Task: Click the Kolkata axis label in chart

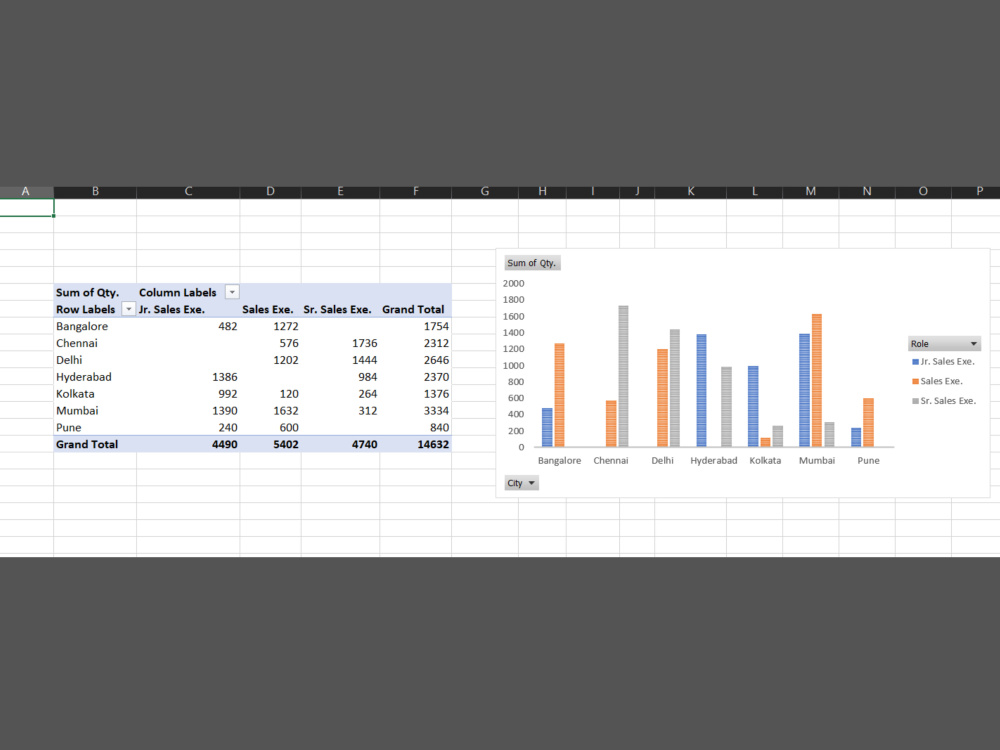Action: [765, 460]
